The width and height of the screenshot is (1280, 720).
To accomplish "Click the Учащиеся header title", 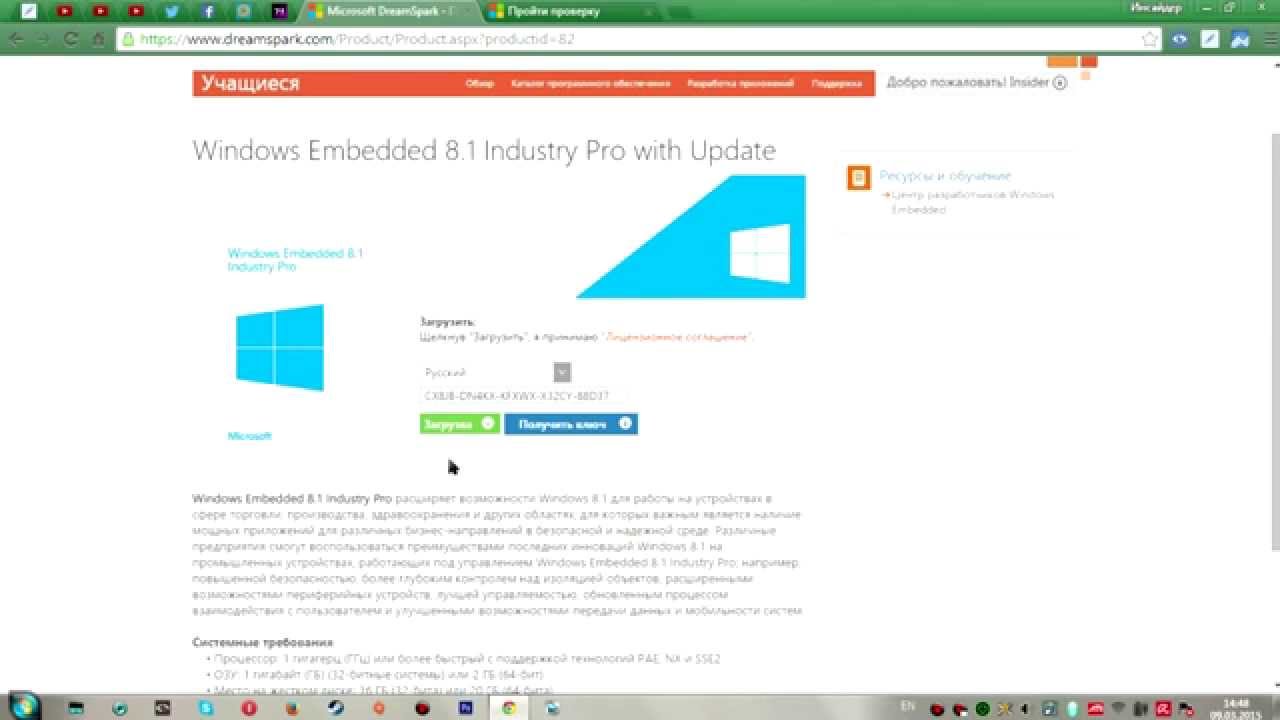I will (x=250, y=83).
